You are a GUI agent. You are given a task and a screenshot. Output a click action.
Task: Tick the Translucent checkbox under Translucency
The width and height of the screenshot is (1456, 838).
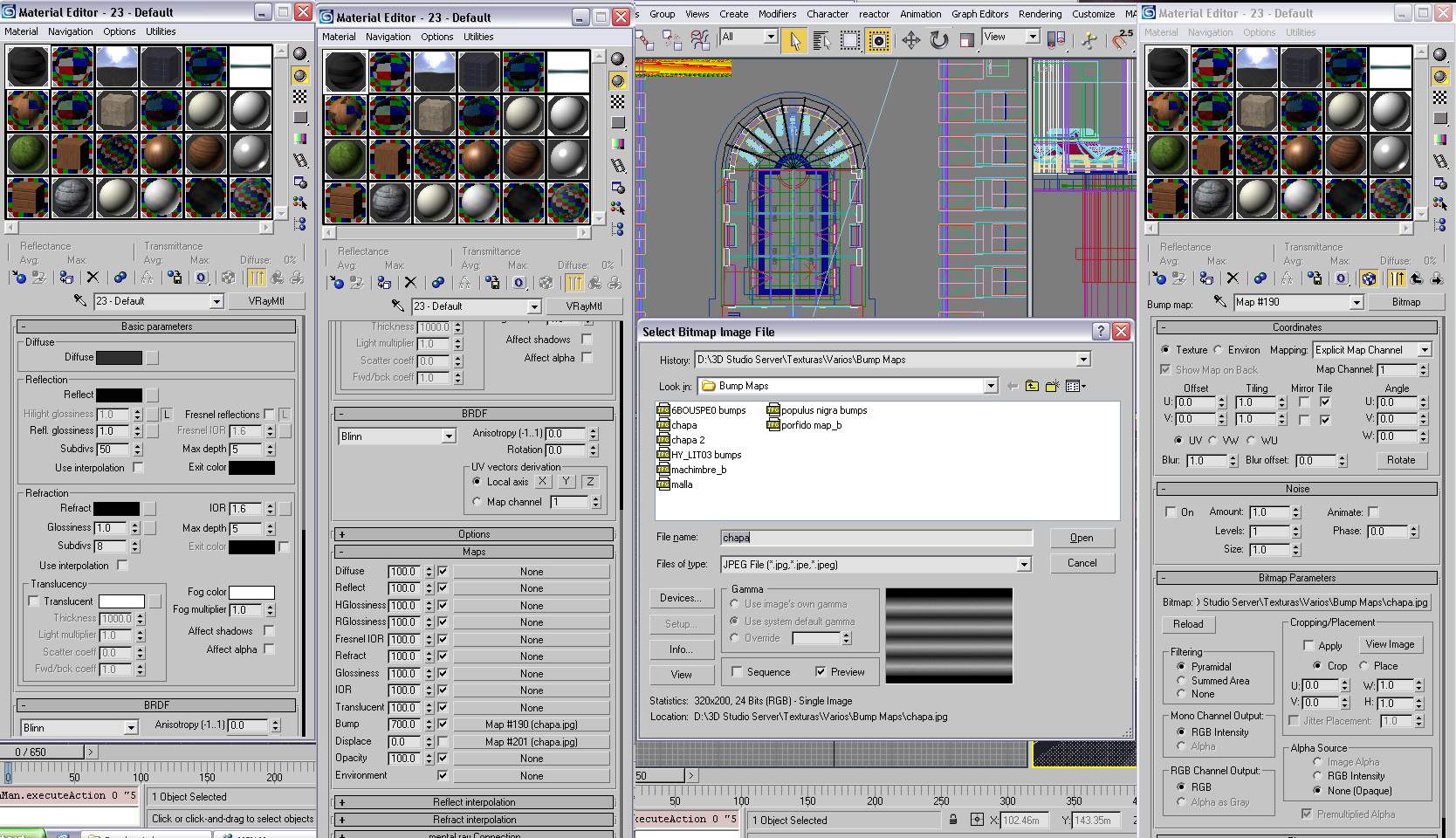[x=34, y=601]
